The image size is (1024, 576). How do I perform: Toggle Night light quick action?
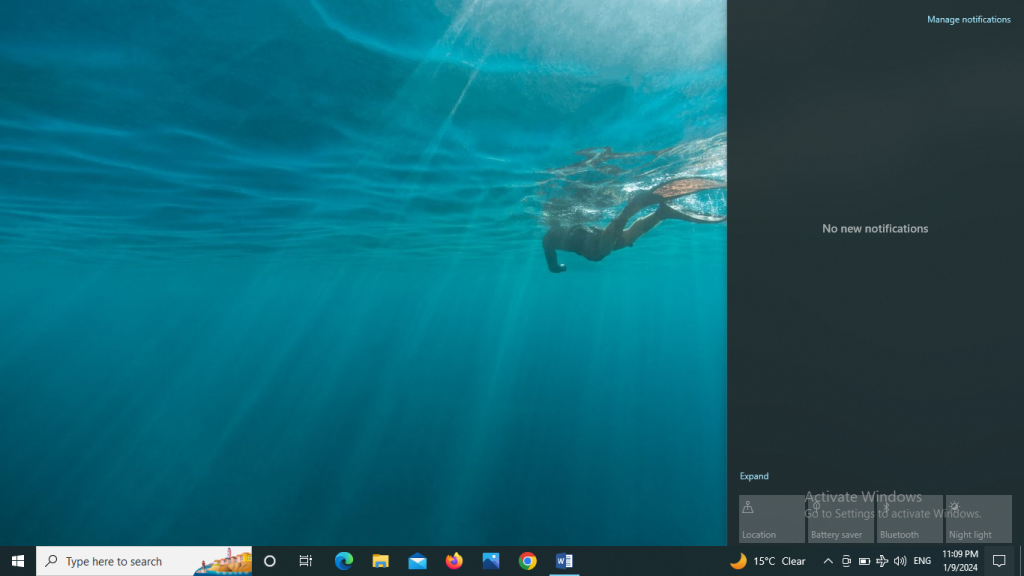979,519
